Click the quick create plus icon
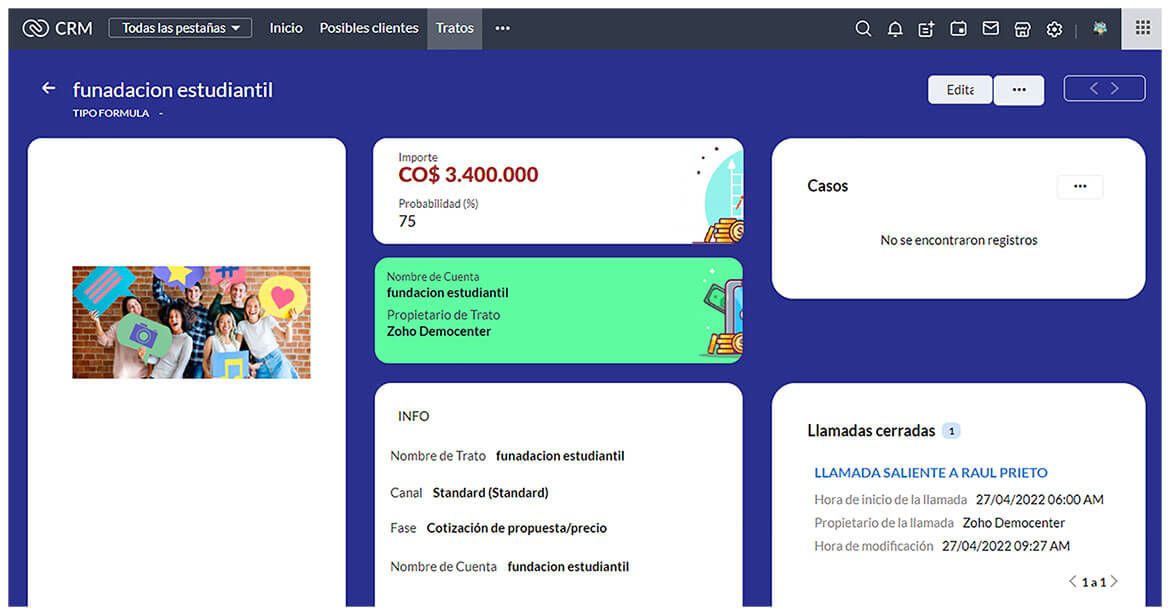This screenshot has width=1170, height=615. tap(926, 28)
